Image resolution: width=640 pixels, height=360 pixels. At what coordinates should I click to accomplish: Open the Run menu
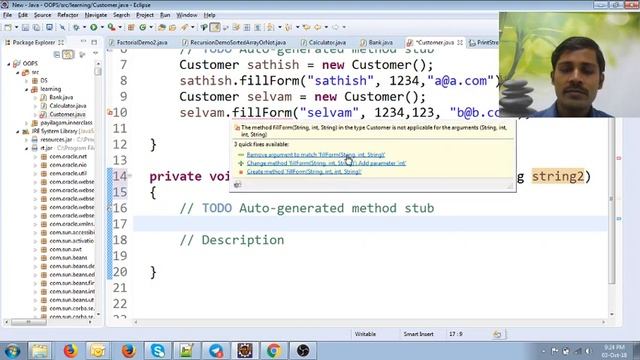coord(165,15)
